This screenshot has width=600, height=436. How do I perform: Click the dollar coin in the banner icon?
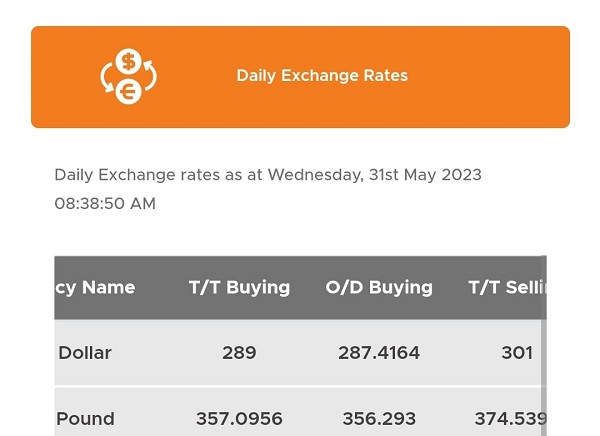[x=129, y=61]
